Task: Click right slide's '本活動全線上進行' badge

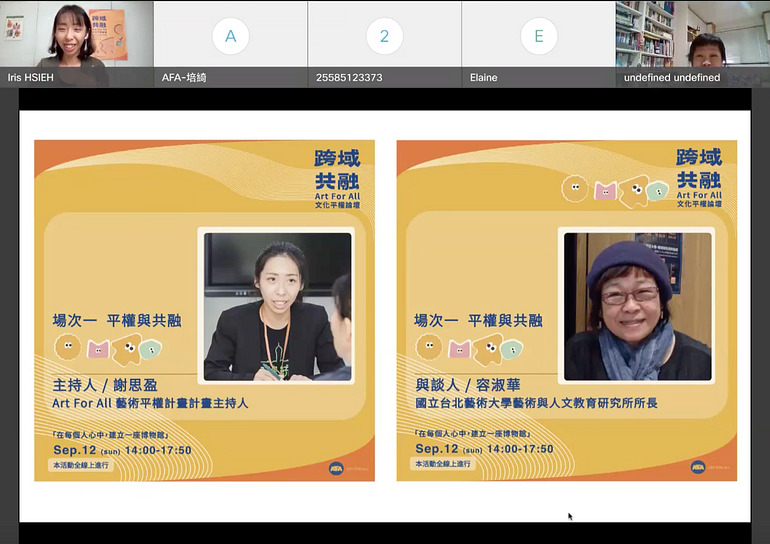Action: click(x=443, y=463)
